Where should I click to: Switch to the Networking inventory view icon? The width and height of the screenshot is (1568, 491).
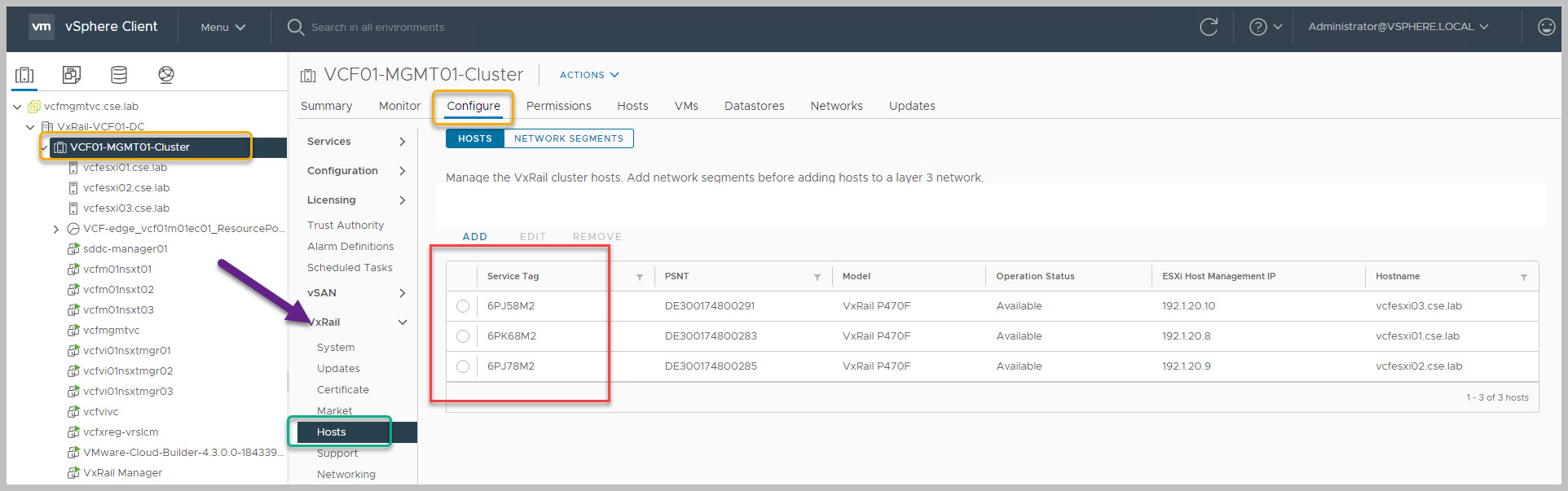pyautogui.click(x=166, y=75)
